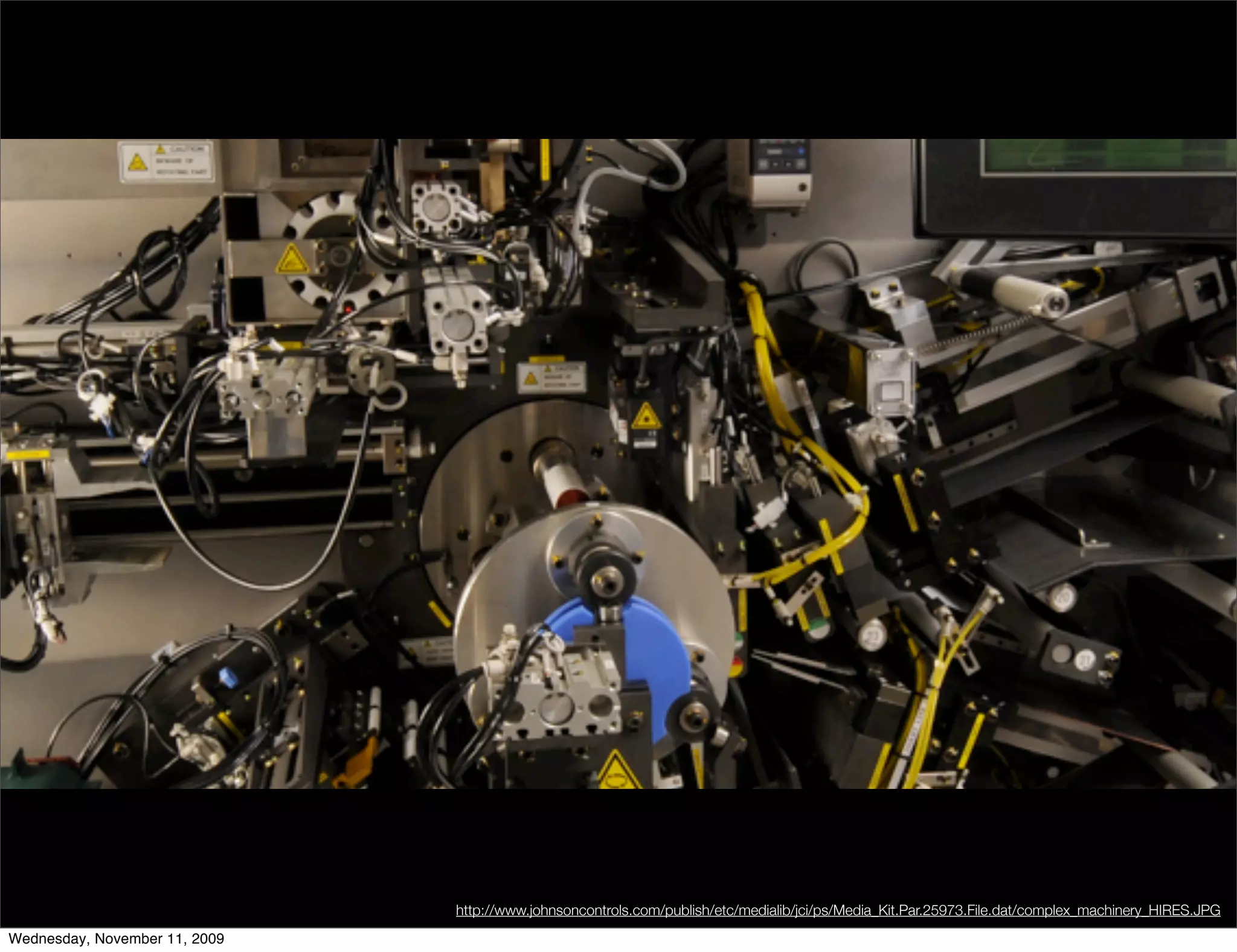Click the caution label on the grey wall panel
Viewport: 1237px width, 952px height.
point(166,161)
